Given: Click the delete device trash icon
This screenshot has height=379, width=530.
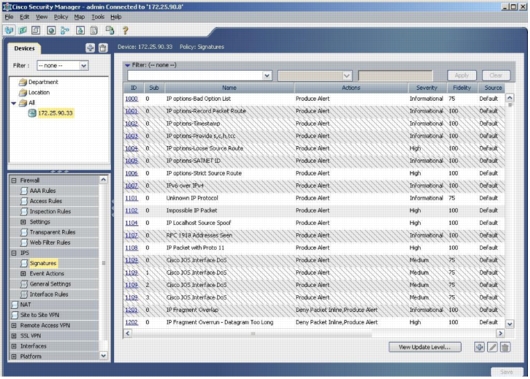Looking at the screenshot, I should click(x=103, y=48).
